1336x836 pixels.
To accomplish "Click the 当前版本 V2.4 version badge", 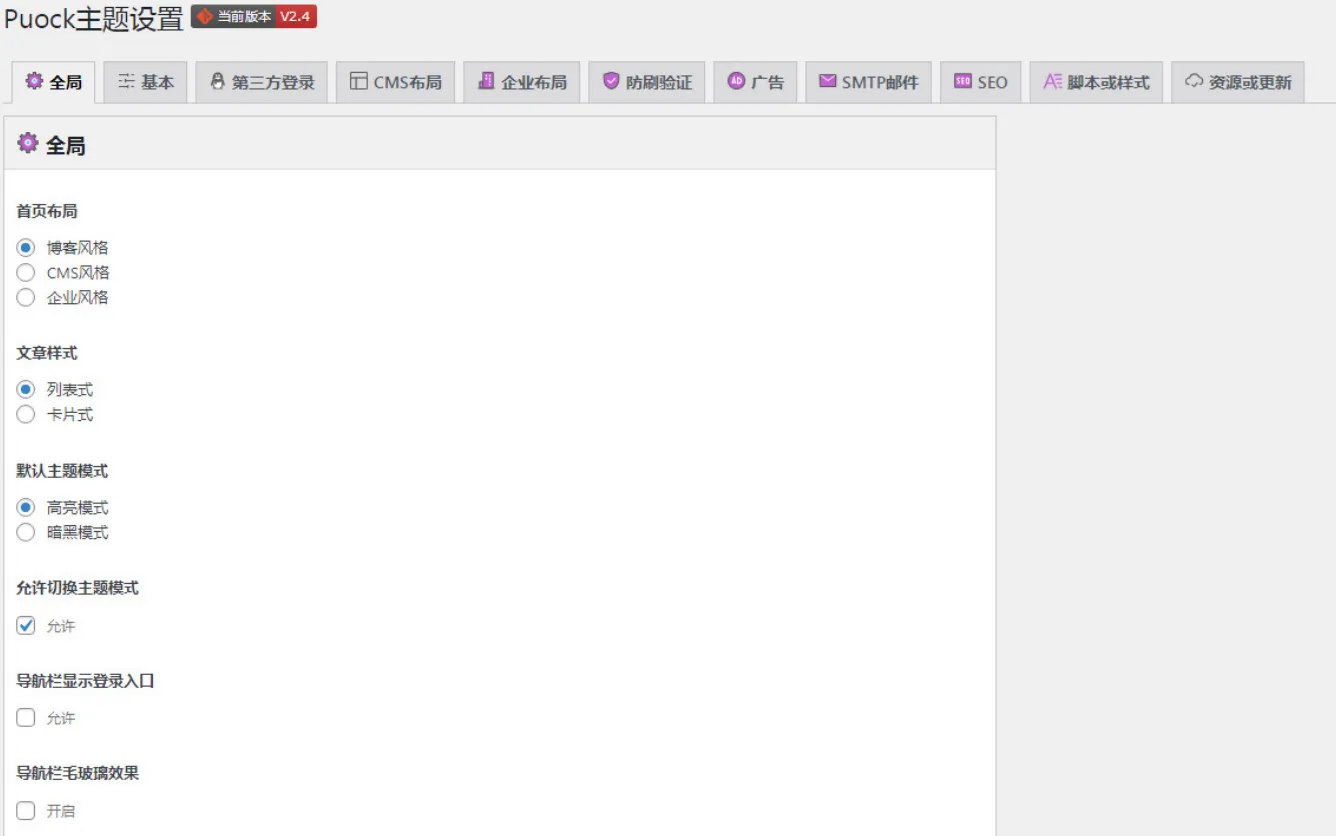I will [x=254, y=17].
